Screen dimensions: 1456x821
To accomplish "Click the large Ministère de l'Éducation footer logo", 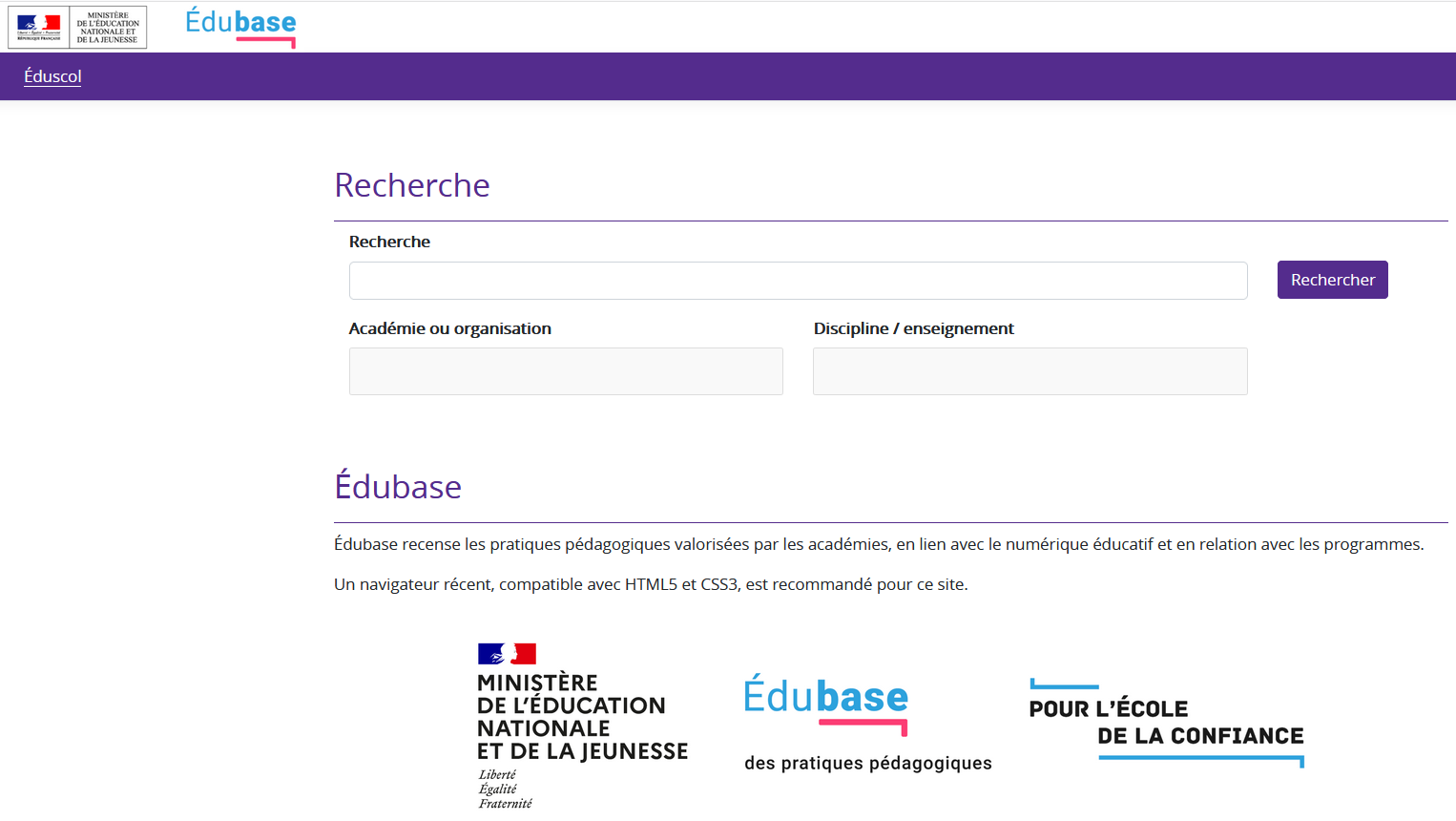I will point(582,726).
